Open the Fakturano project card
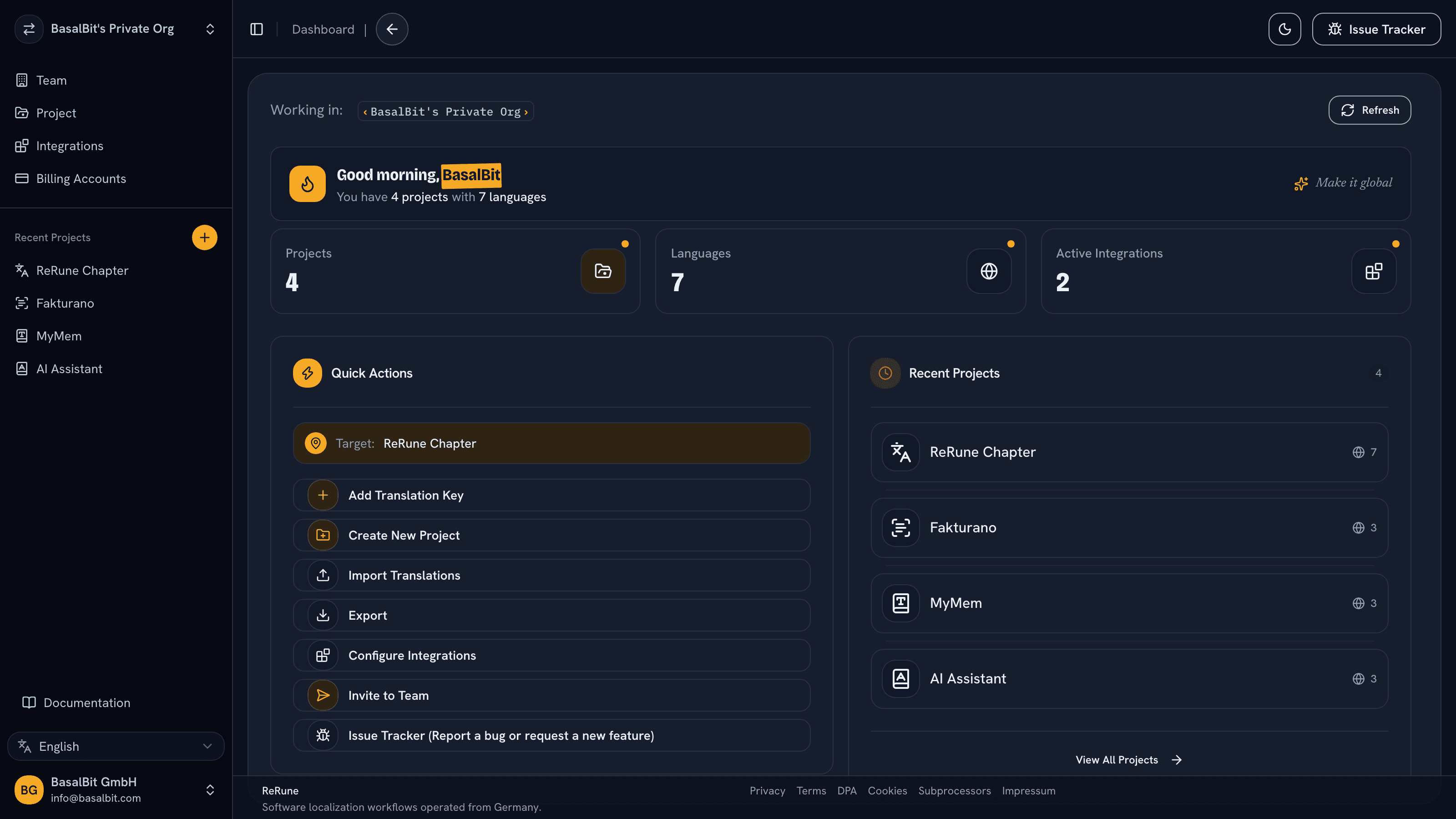The width and height of the screenshot is (1456, 819). 1129,528
